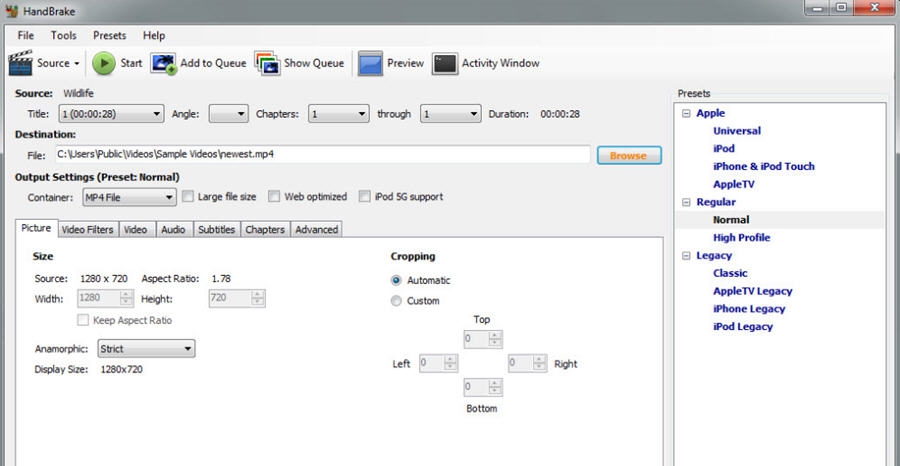Screen dimensions: 900x466
Task: Click the Left crop spinner
Action: (439, 363)
